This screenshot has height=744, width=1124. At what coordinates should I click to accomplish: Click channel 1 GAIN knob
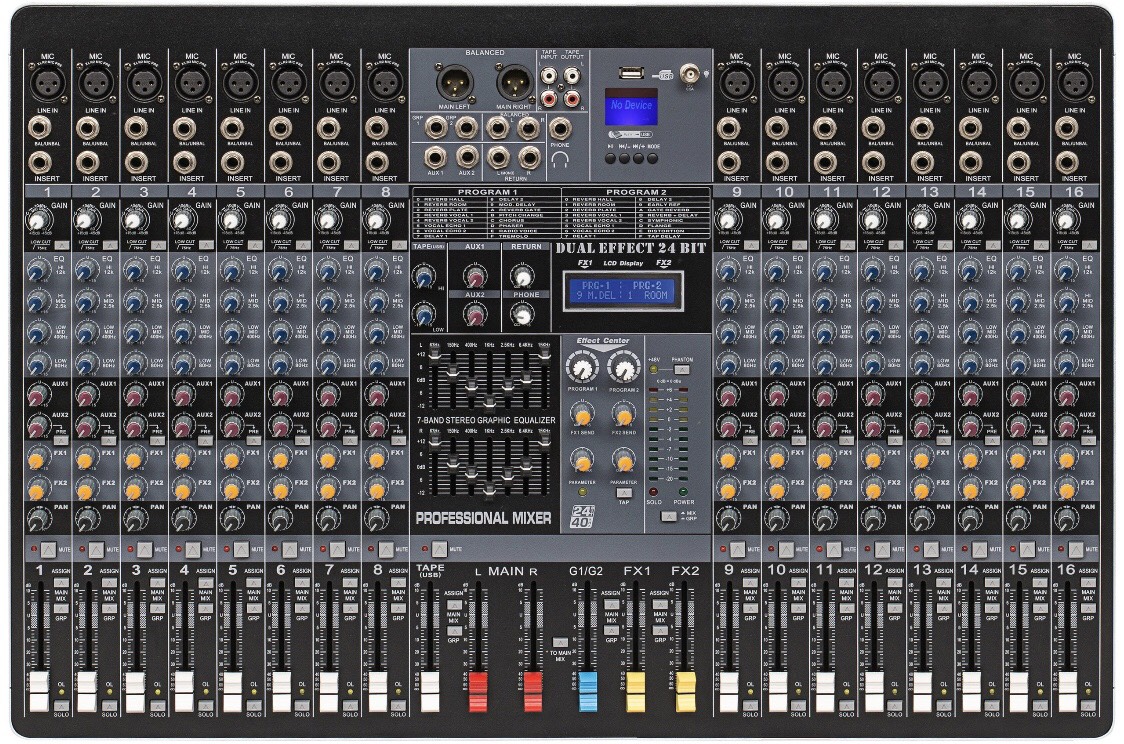coord(38,219)
